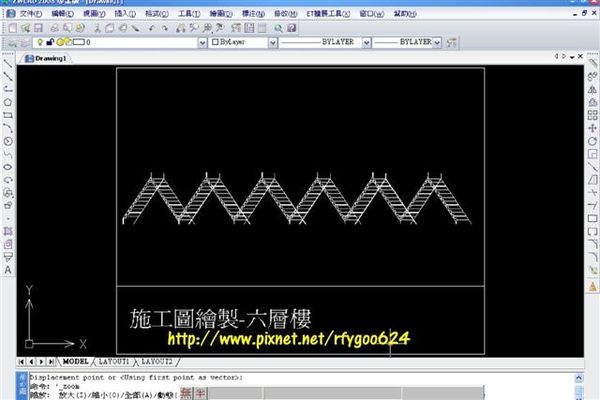Click the previous layout tab arrow

tap(31, 361)
